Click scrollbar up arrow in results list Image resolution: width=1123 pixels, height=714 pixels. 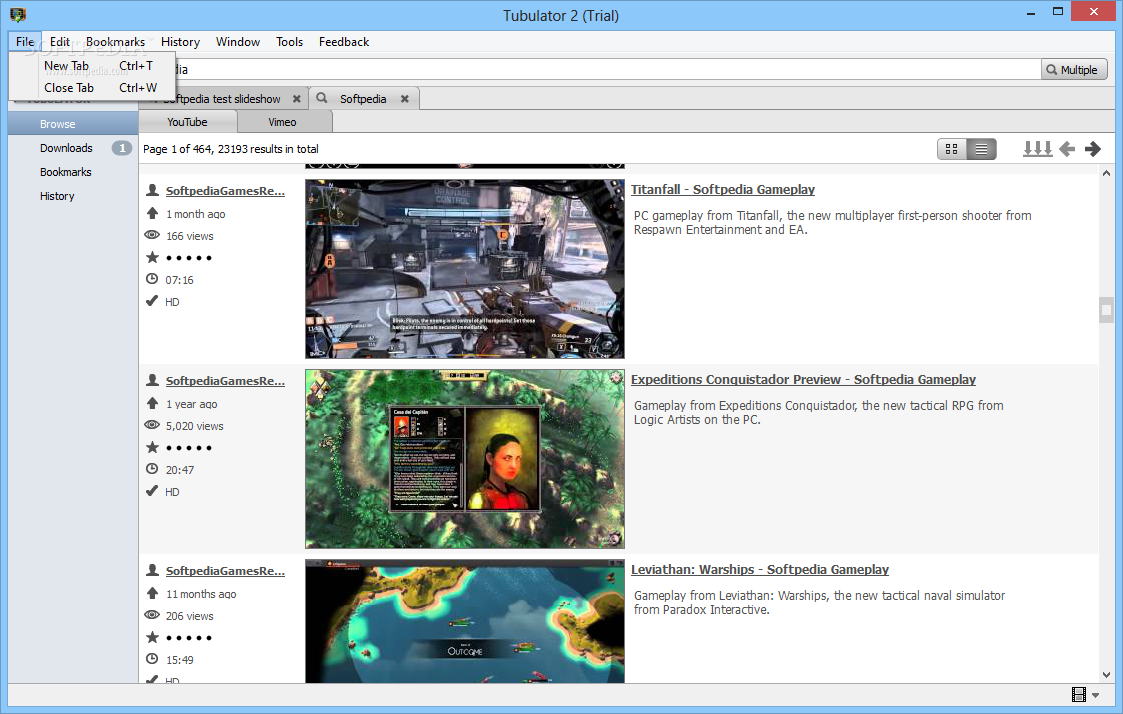point(1107,173)
